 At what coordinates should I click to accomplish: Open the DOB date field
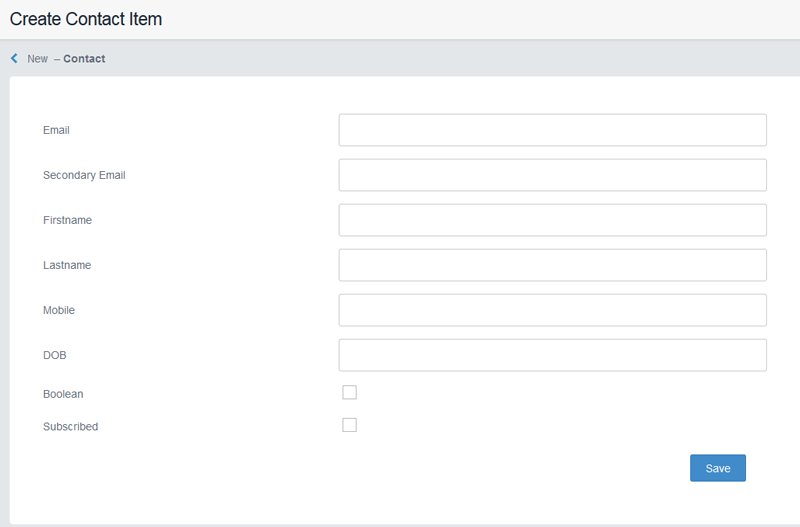point(552,355)
